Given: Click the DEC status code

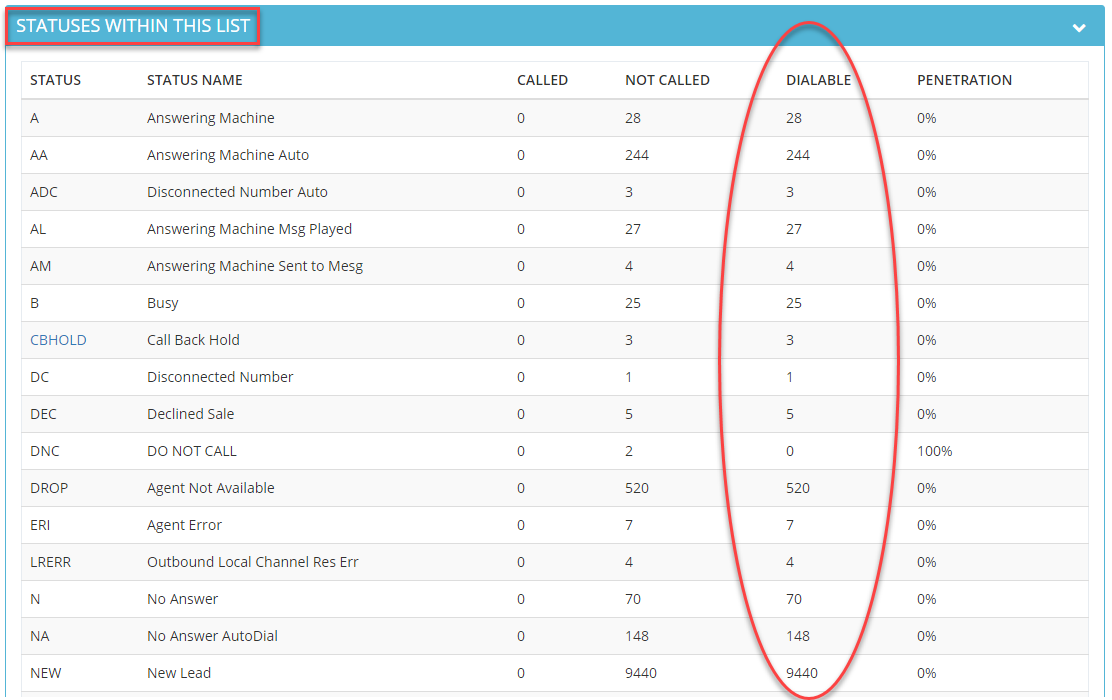Looking at the screenshot, I should (43, 414).
